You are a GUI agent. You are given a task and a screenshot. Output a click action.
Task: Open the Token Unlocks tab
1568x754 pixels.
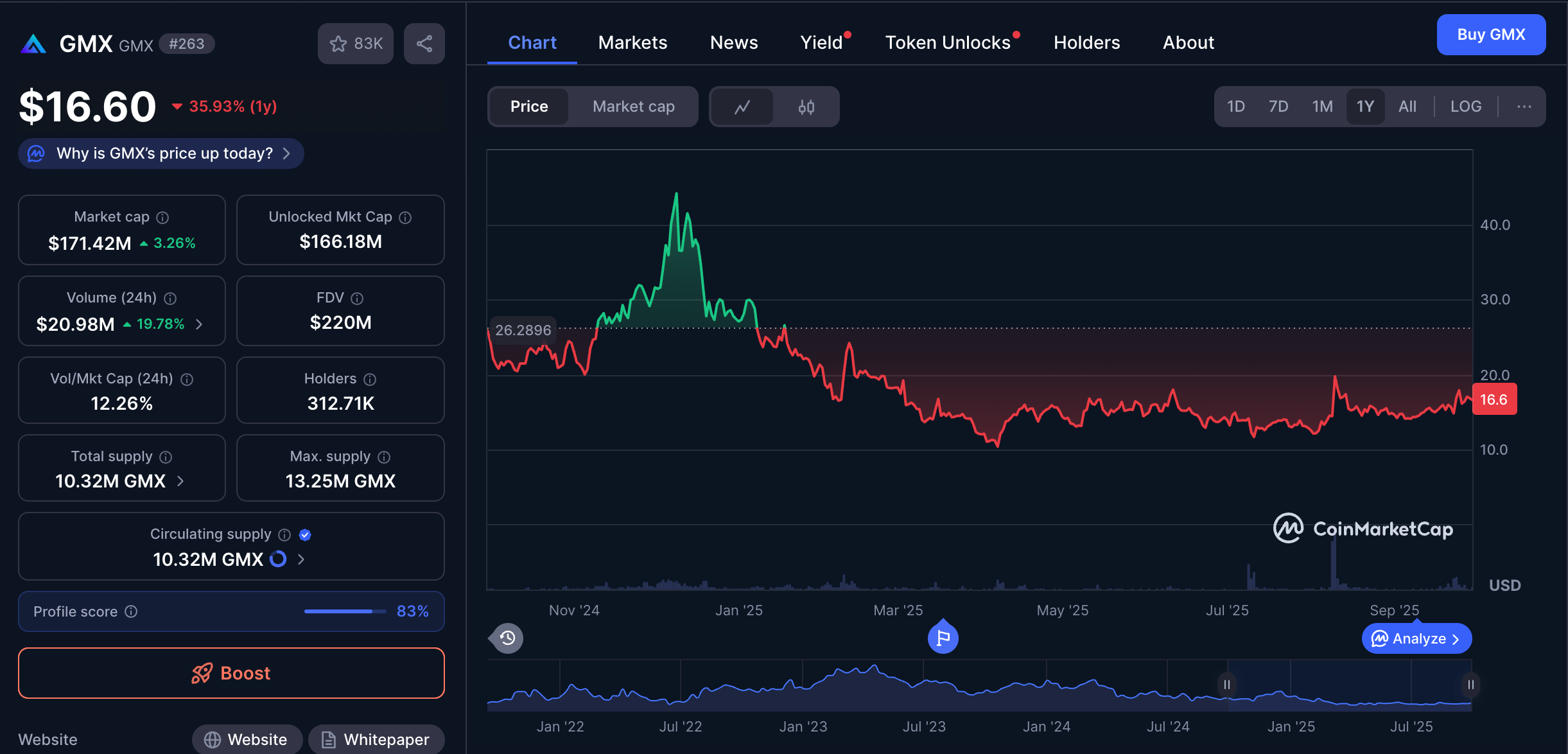(x=948, y=42)
